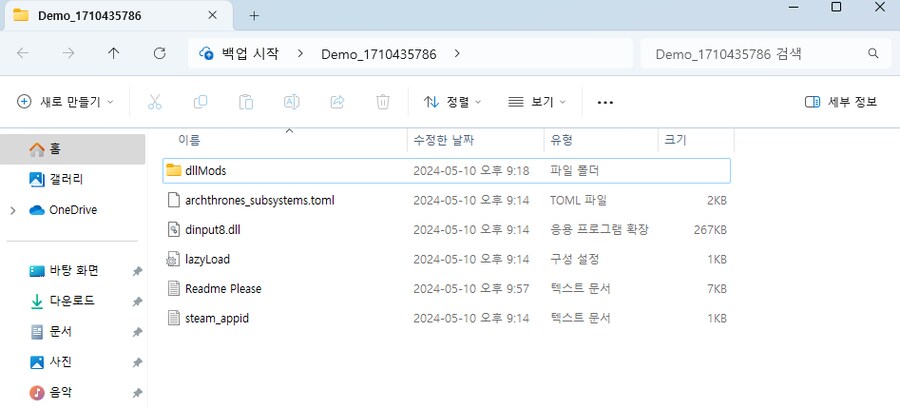Click the Share icon in toolbar

click(337, 102)
